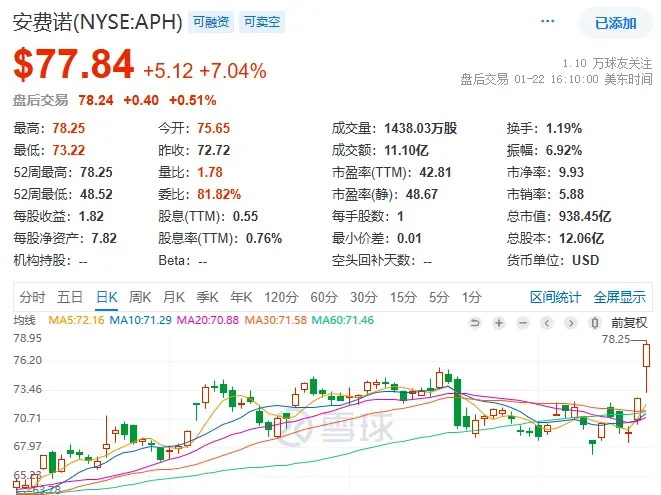Switch to the 15分 interval tab

tap(403, 297)
